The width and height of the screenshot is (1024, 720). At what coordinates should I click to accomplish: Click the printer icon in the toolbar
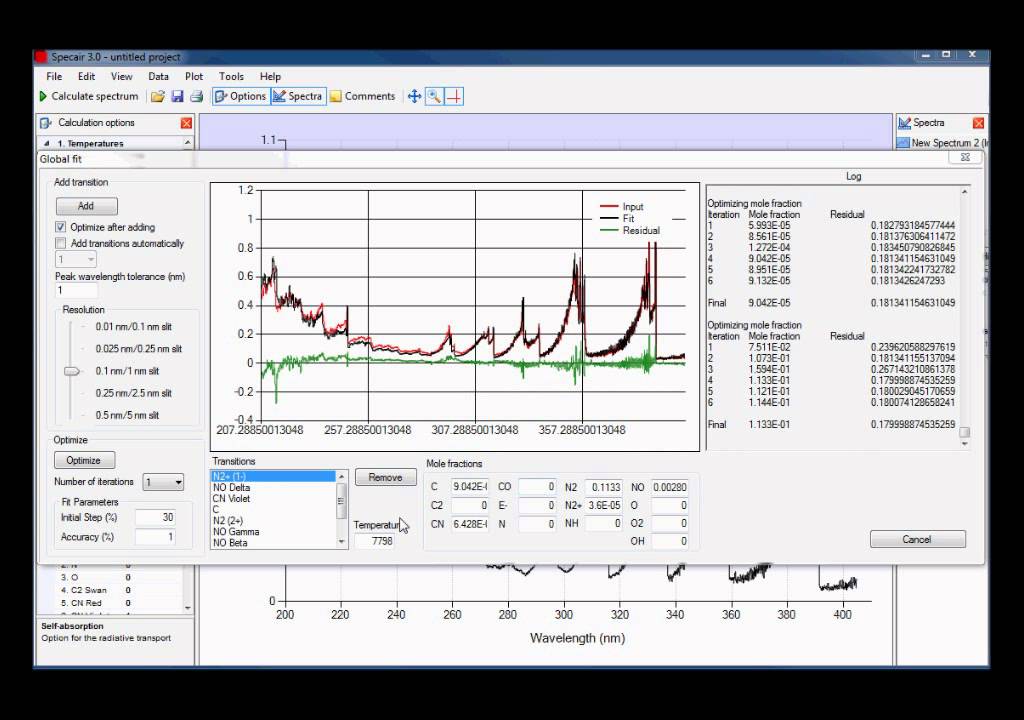click(197, 97)
